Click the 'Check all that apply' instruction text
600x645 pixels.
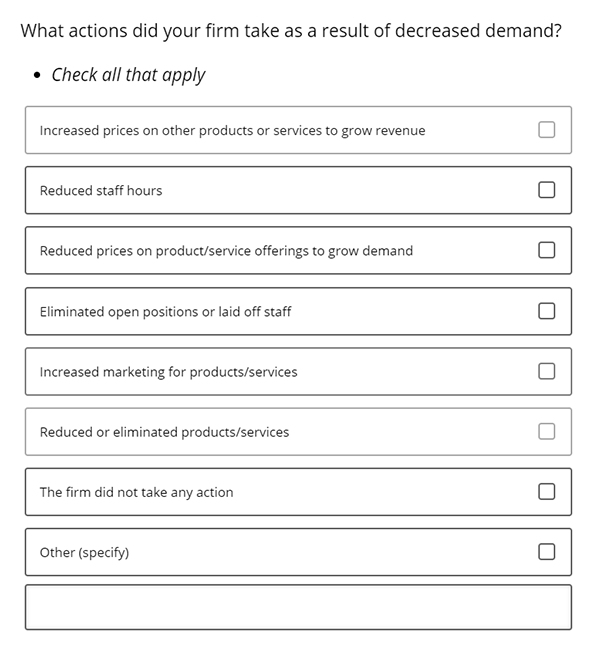(128, 75)
